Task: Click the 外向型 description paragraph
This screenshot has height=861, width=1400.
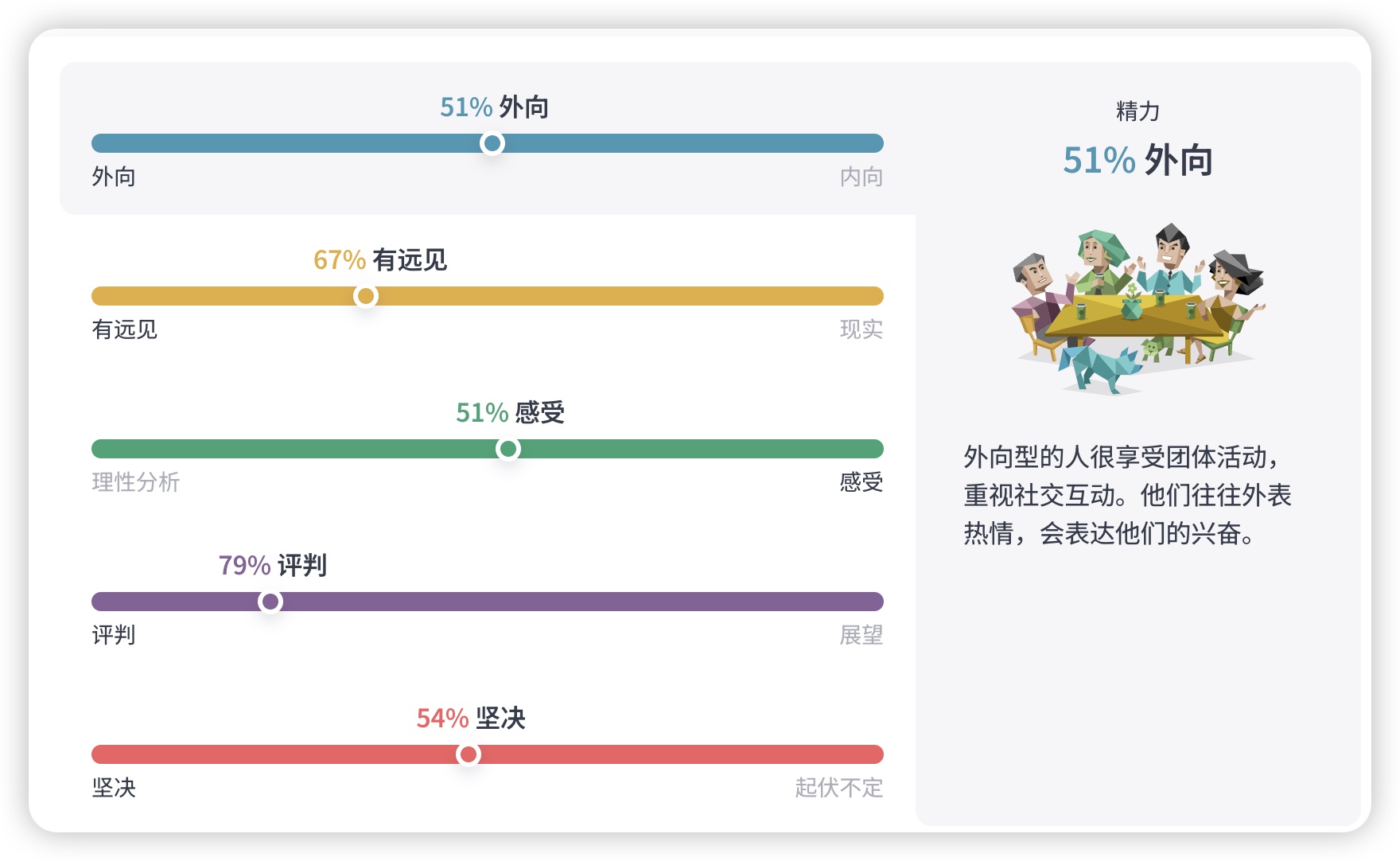Action: [x=1127, y=495]
